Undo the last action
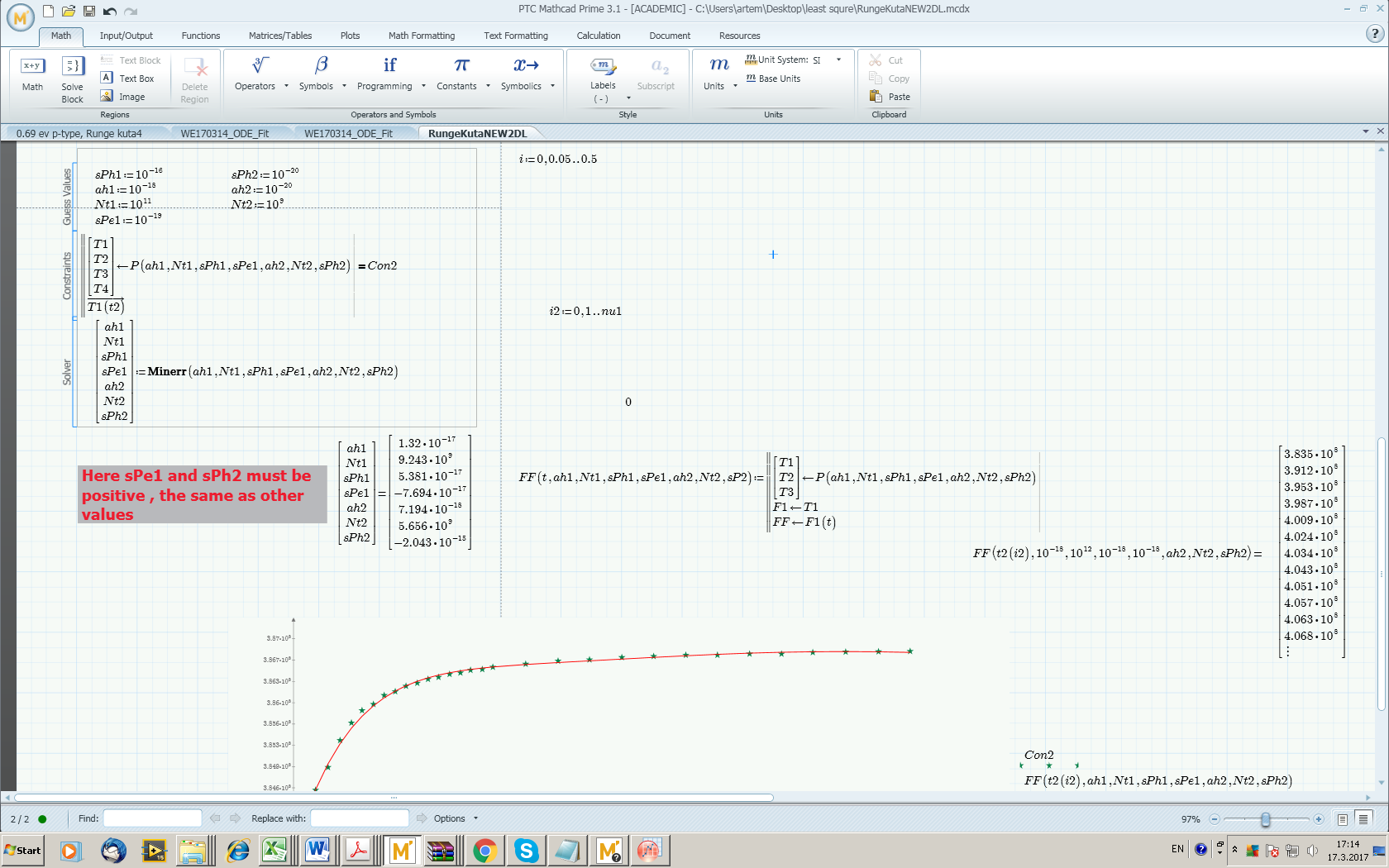 point(110,11)
